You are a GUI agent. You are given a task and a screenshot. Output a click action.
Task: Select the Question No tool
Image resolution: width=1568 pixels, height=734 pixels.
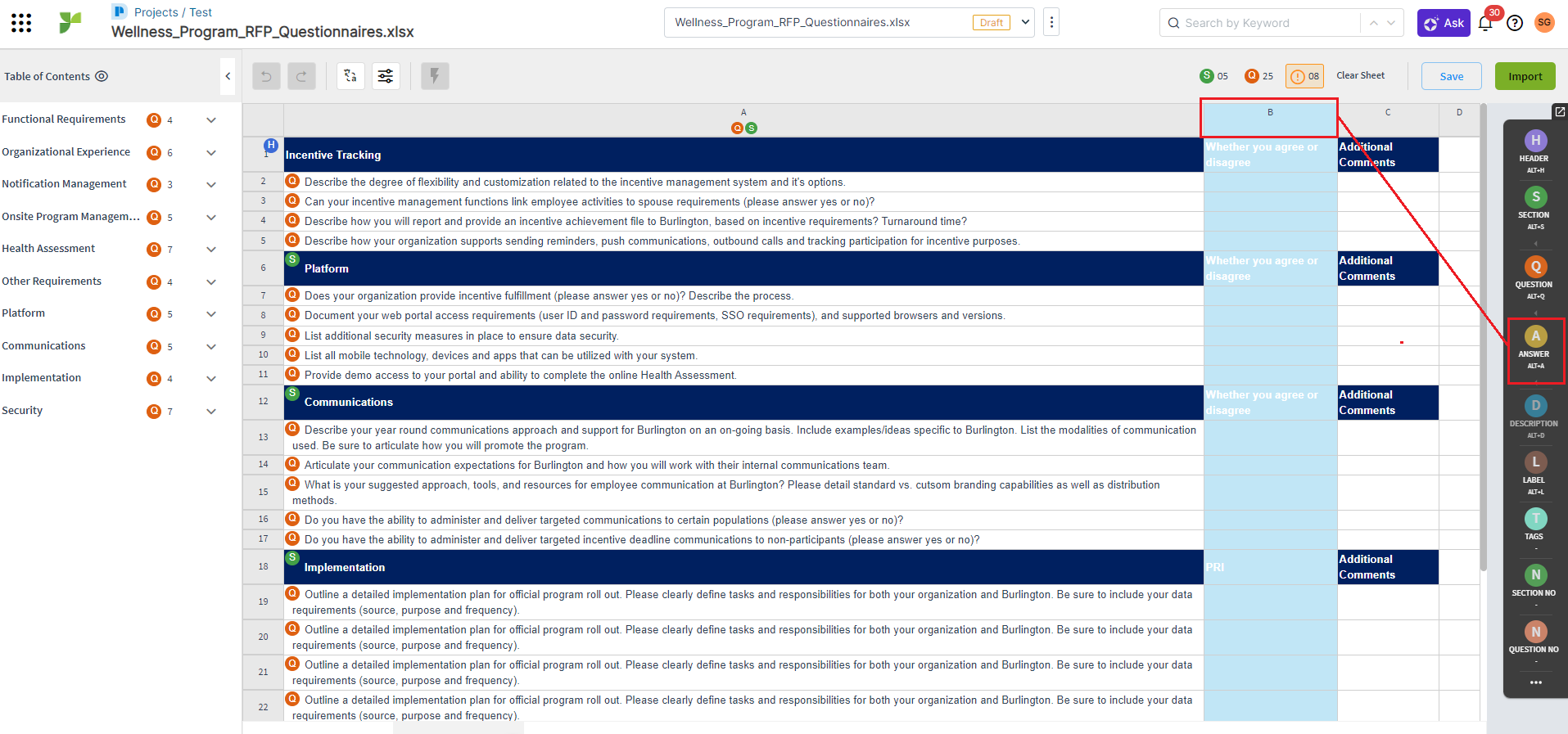pyautogui.click(x=1535, y=638)
